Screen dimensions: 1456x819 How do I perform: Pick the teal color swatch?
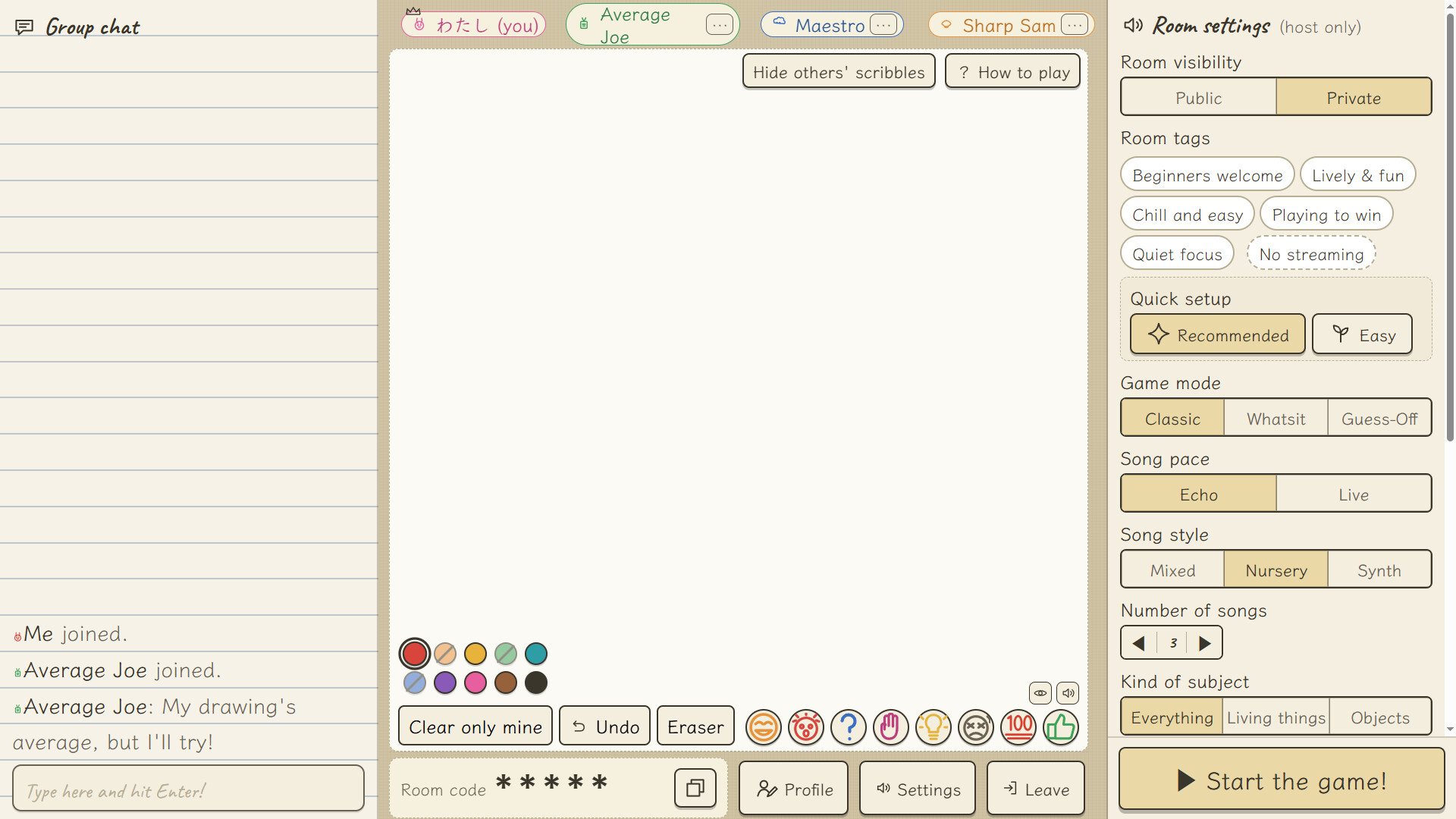tap(536, 654)
